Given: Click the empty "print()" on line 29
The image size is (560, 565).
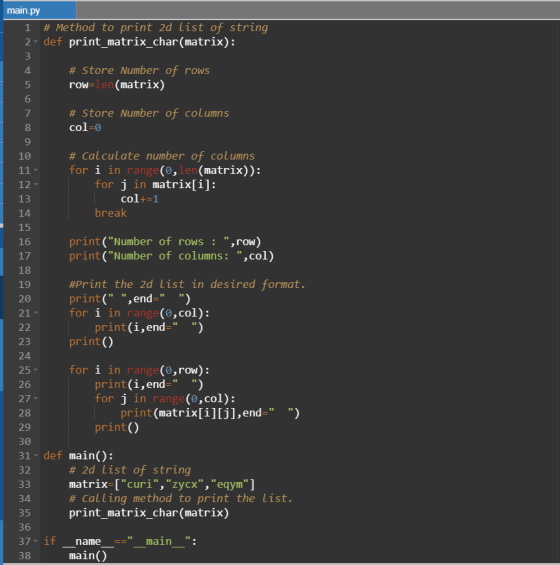Looking at the screenshot, I should click(117, 427).
